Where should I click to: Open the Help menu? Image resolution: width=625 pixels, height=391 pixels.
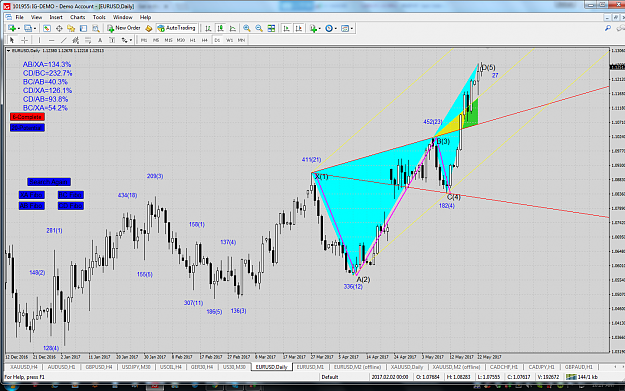tap(145, 17)
